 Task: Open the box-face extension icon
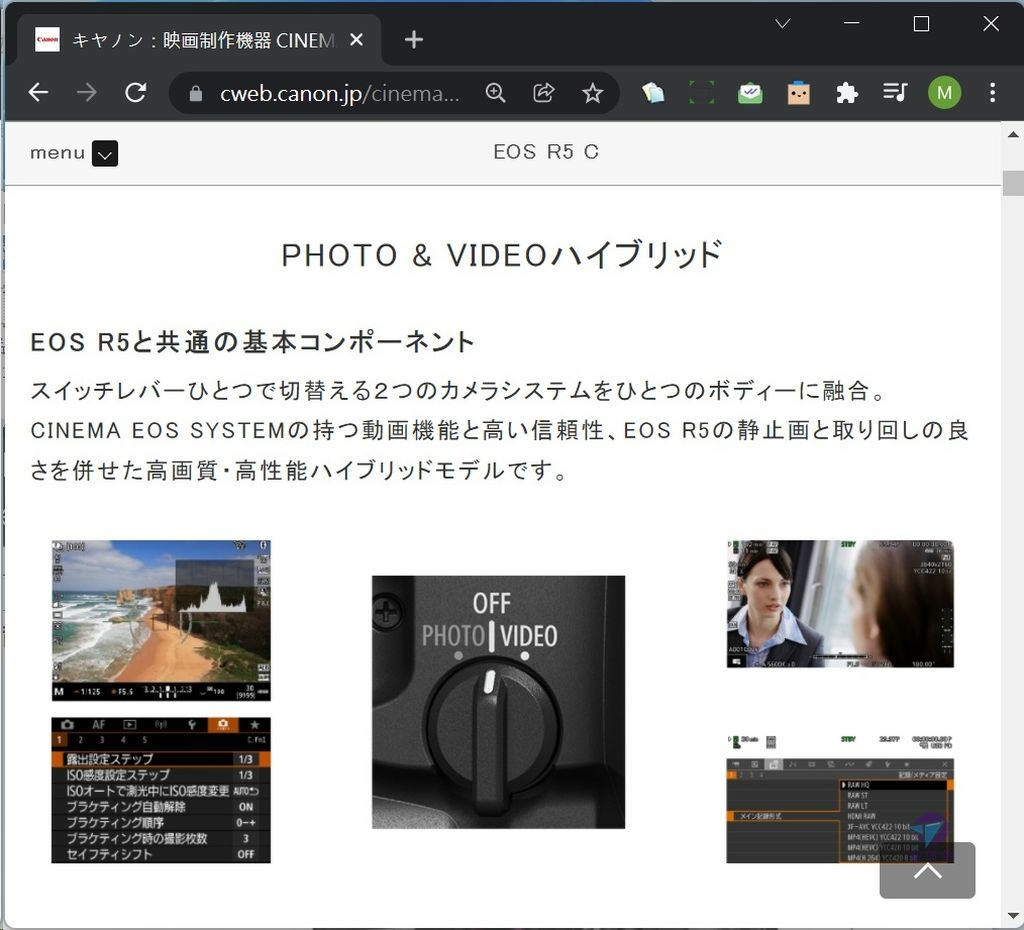pos(798,93)
